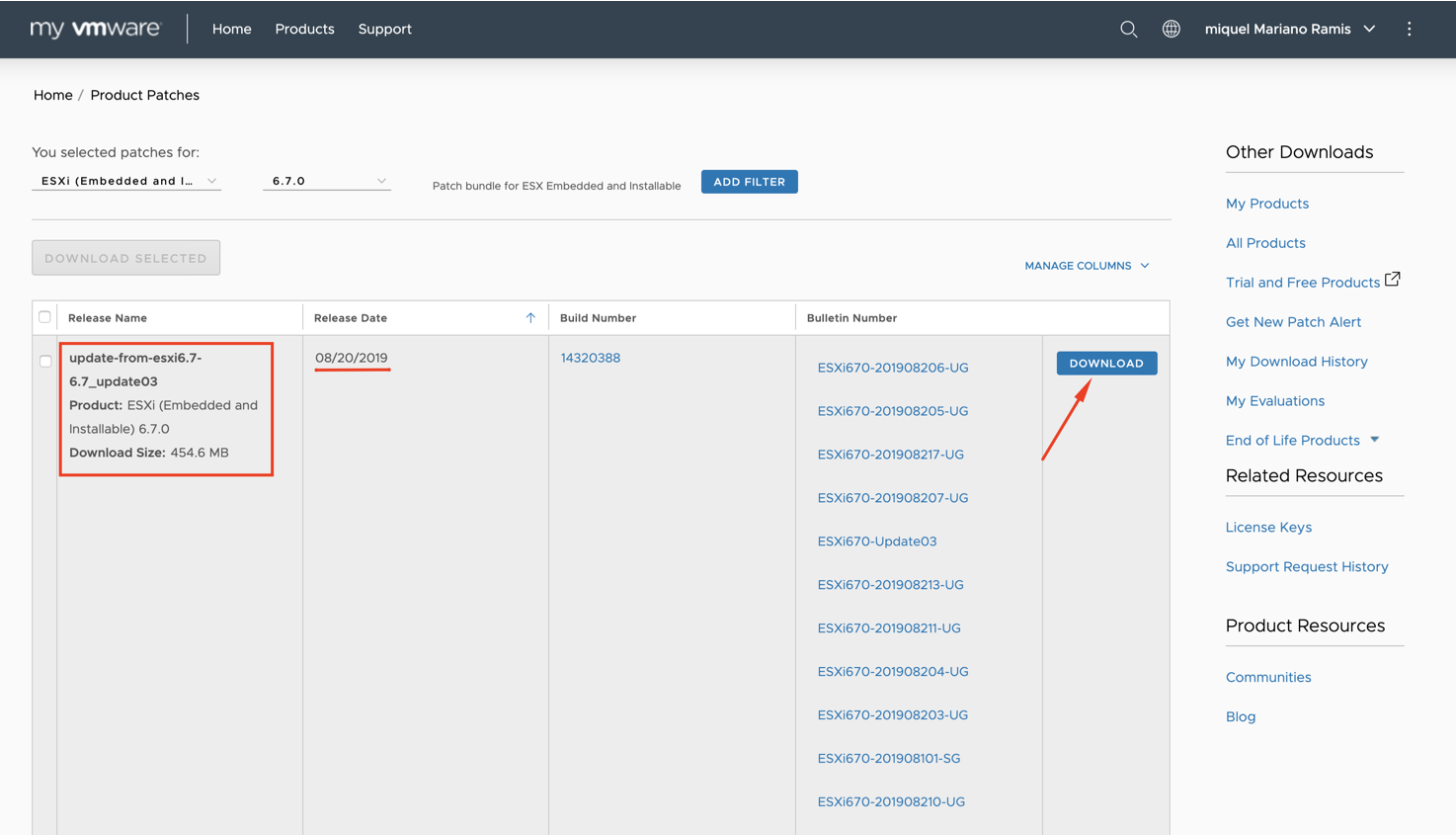Open My Download History link

tap(1297, 362)
